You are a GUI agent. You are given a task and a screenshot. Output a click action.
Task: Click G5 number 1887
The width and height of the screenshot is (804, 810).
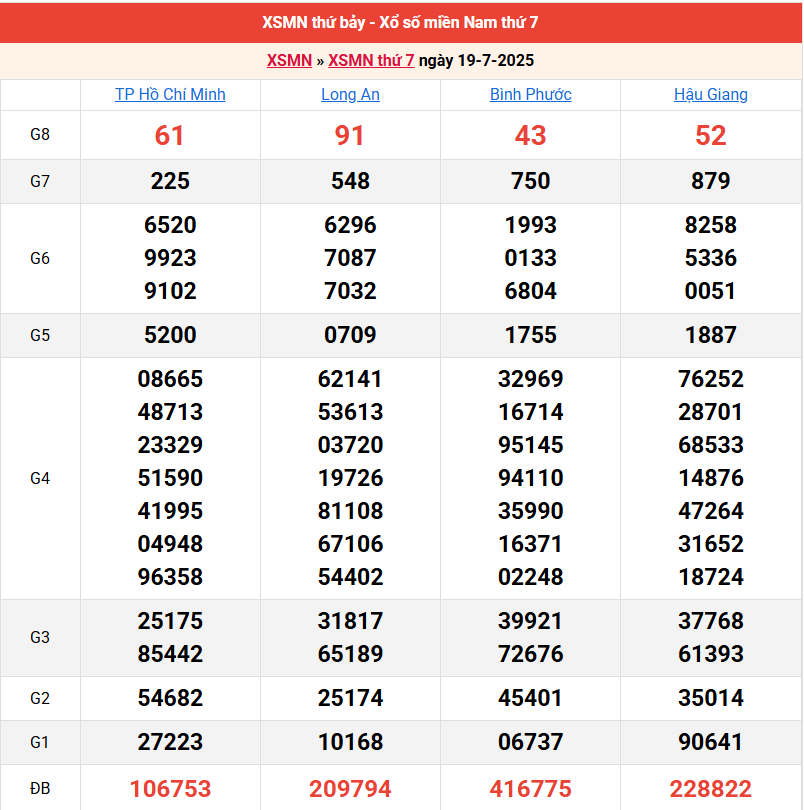[x=710, y=335]
